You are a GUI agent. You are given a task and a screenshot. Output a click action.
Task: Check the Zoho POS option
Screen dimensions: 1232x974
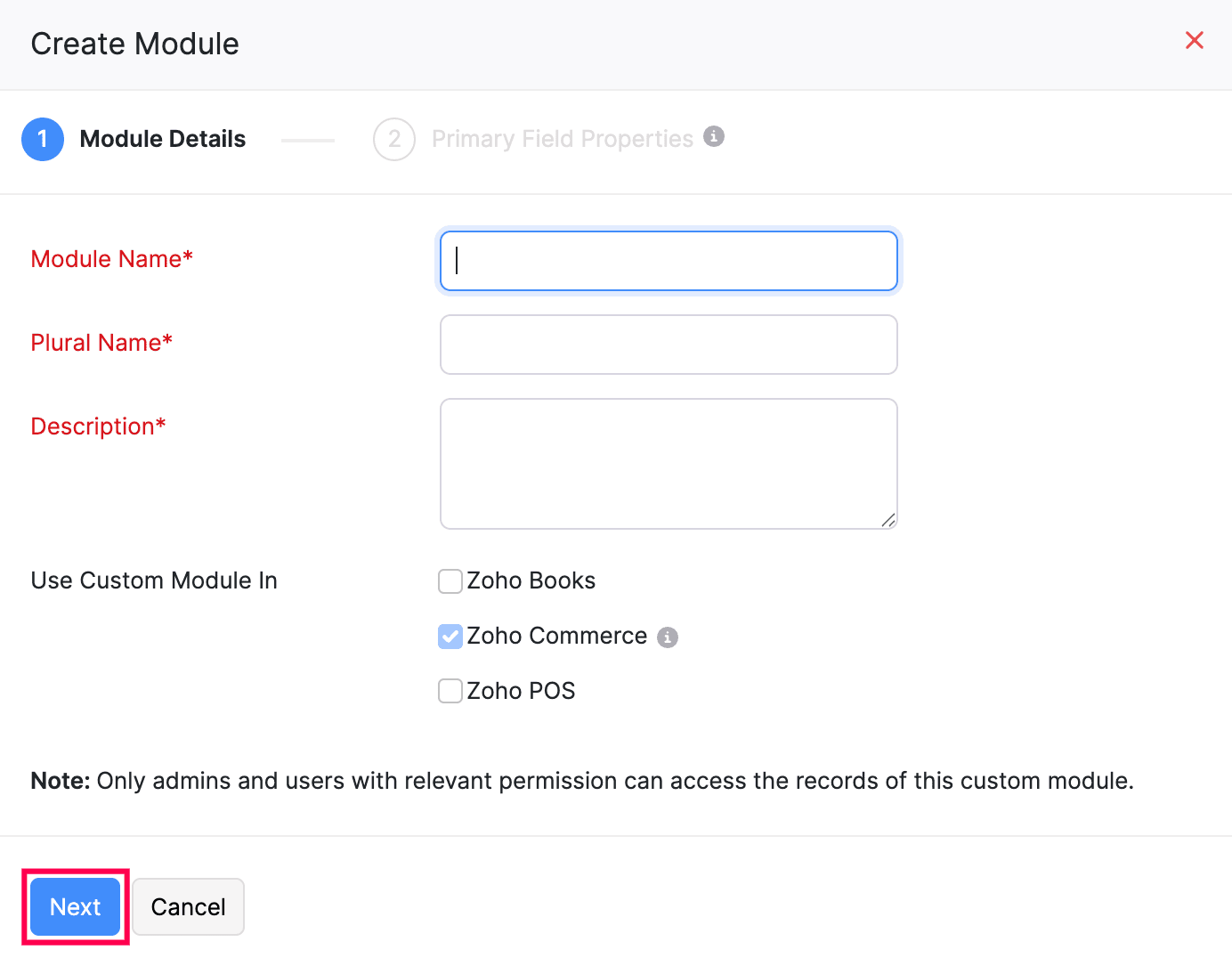coord(450,691)
